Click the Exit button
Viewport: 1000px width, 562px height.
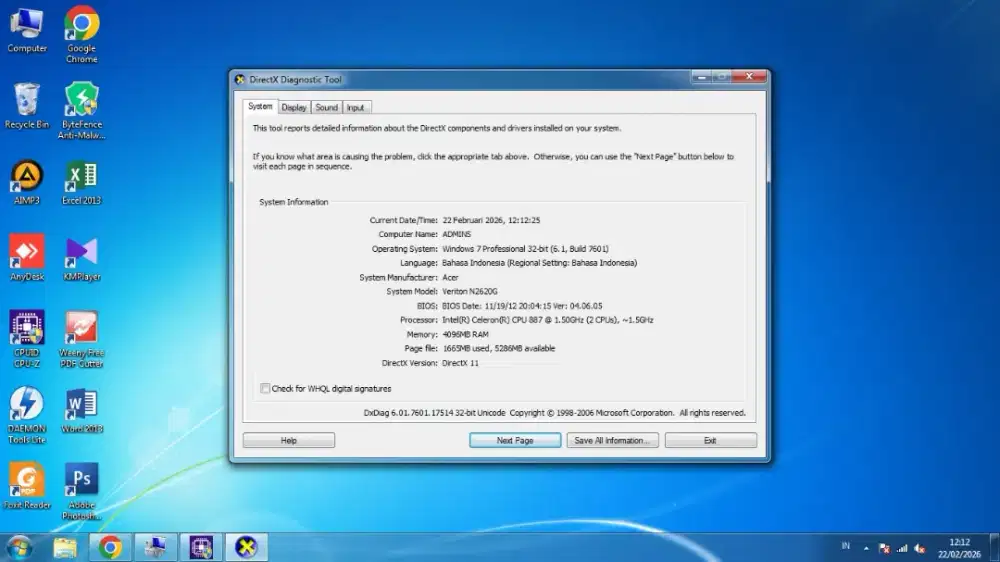(710, 440)
